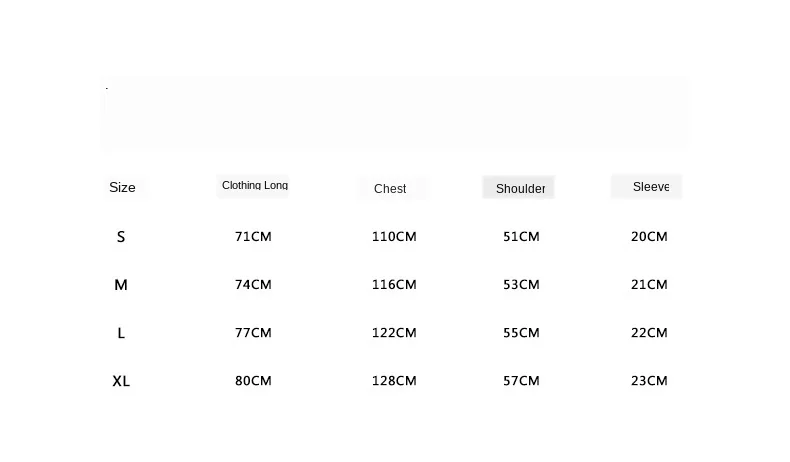This screenshot has height=462, width=790.
Task: Click the 55CM shoulder measurement
Action: point(521,333)
